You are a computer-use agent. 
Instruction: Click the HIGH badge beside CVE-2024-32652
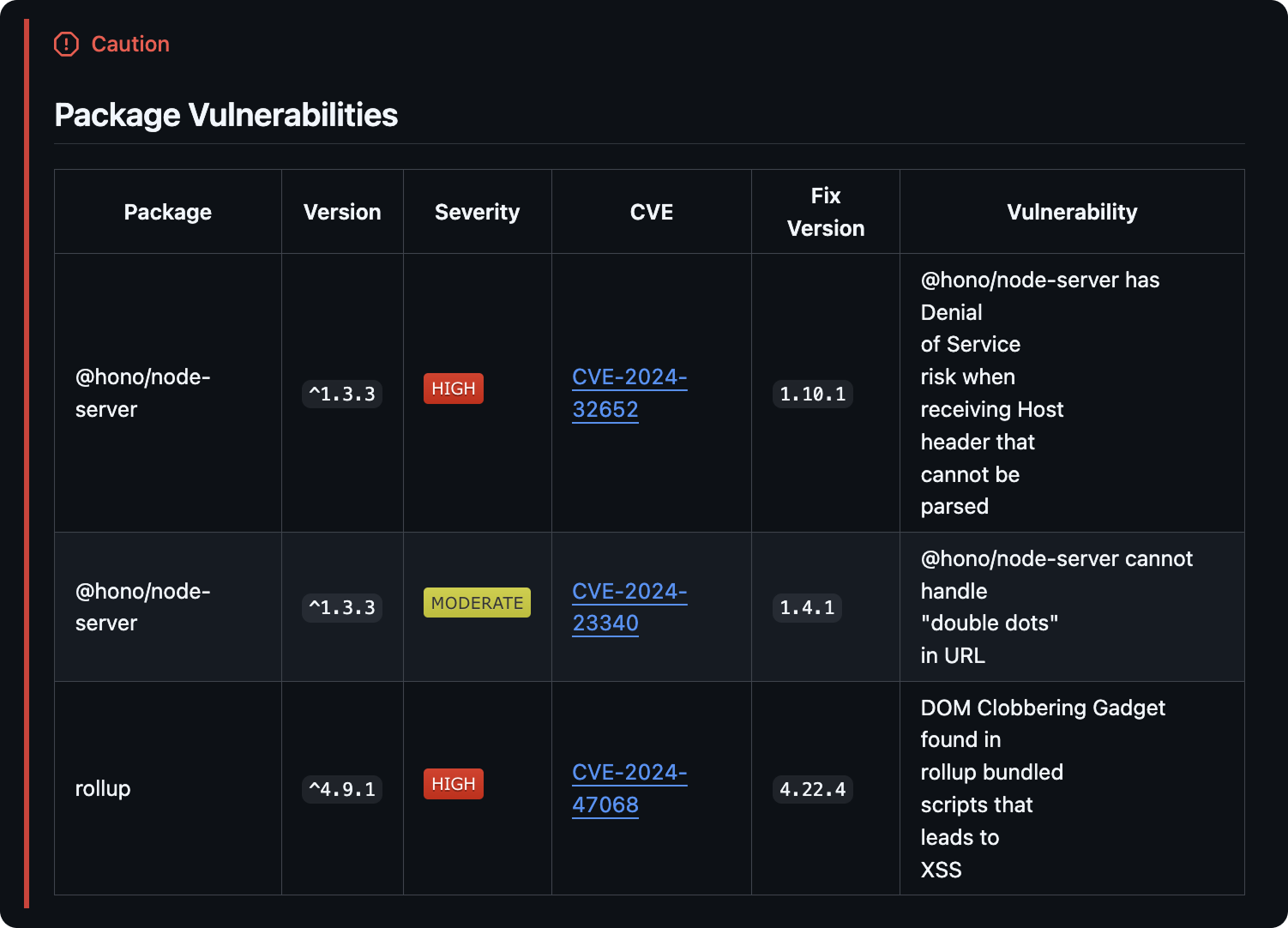(x=453, y=389)
